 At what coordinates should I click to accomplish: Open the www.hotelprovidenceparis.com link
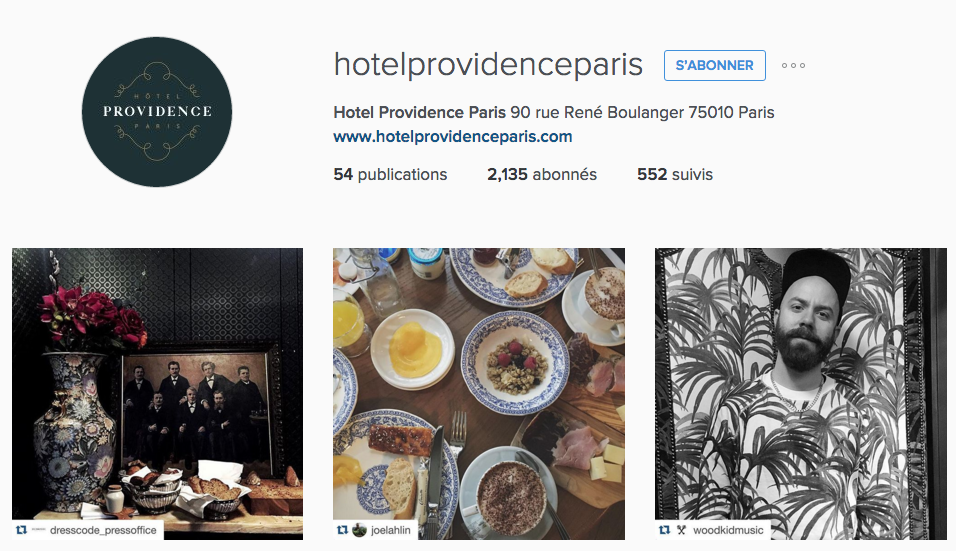tap(452, 137)
